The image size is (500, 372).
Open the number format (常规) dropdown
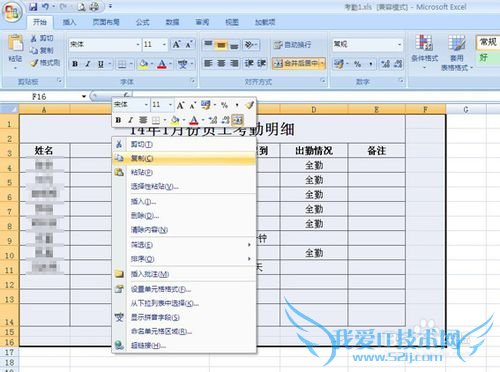coord(399,44)
